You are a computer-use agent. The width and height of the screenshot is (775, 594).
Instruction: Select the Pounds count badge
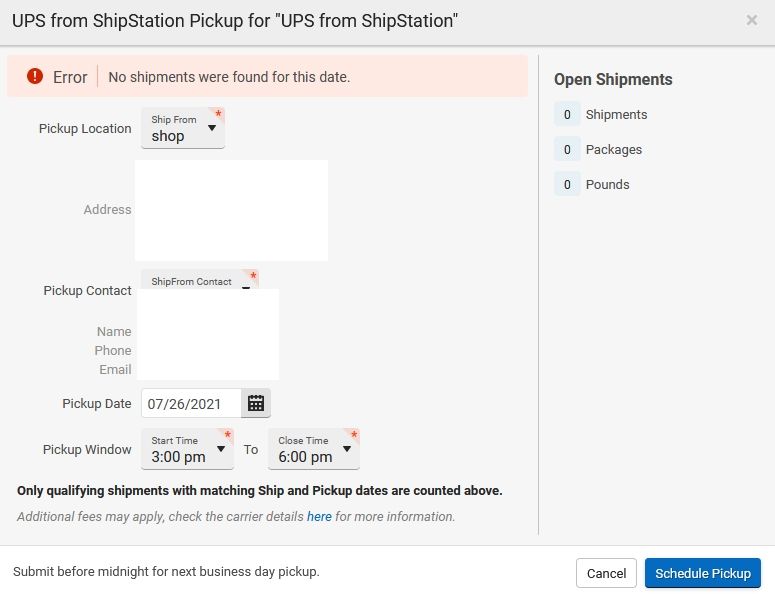click(x=567, y=185)
